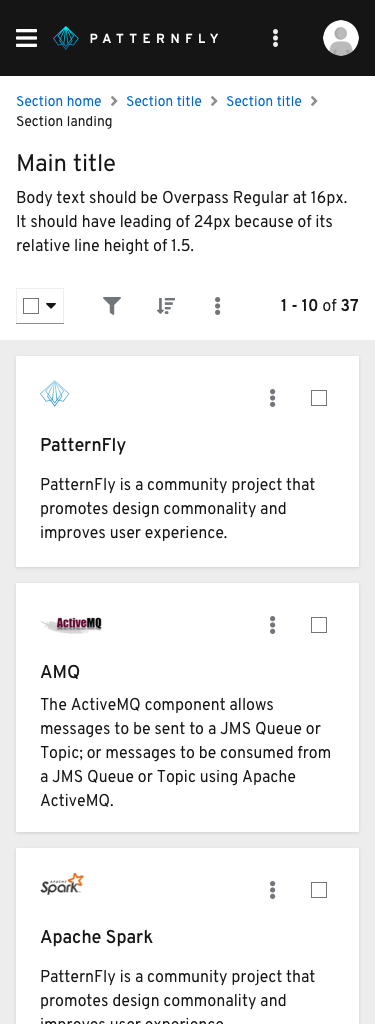Check the PatternFly card checkbox
The width and height of the screenshot is (375, 1024).
(319, 398)
